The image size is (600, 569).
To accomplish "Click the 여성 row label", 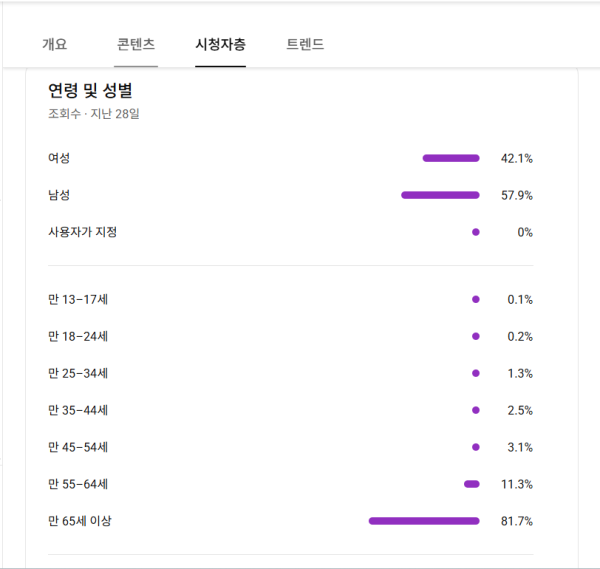I will click(x=59, y=158).
